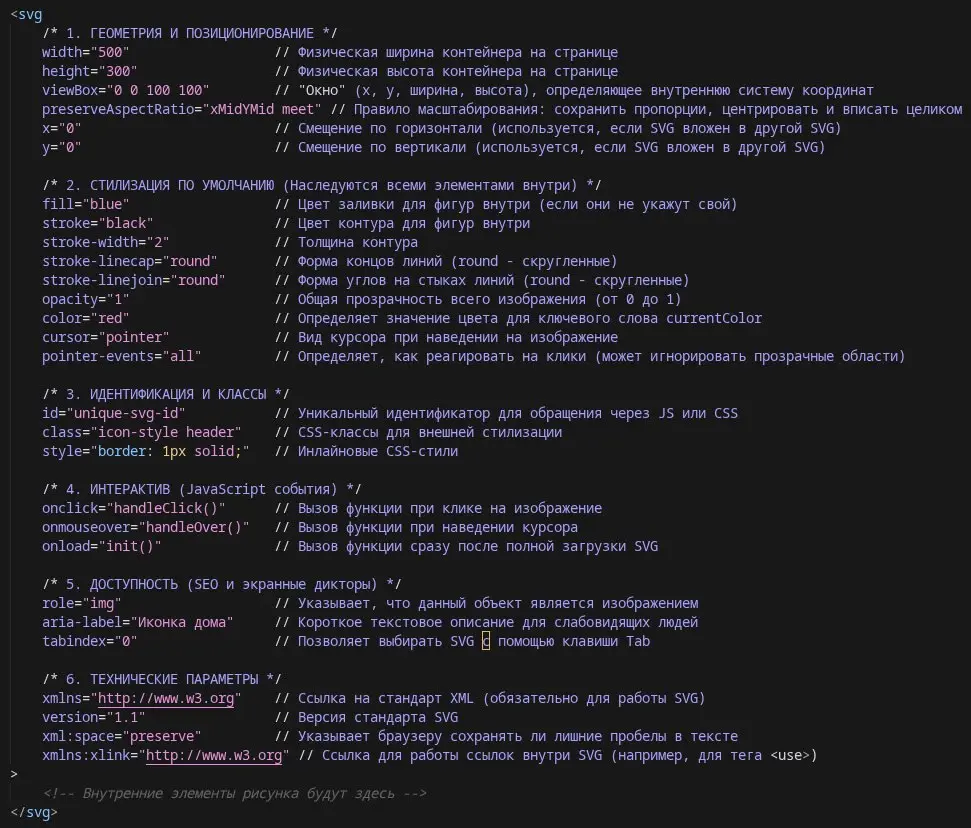Click the viewBox attribute name
The image size is (971, 828).
pos(72,89)
